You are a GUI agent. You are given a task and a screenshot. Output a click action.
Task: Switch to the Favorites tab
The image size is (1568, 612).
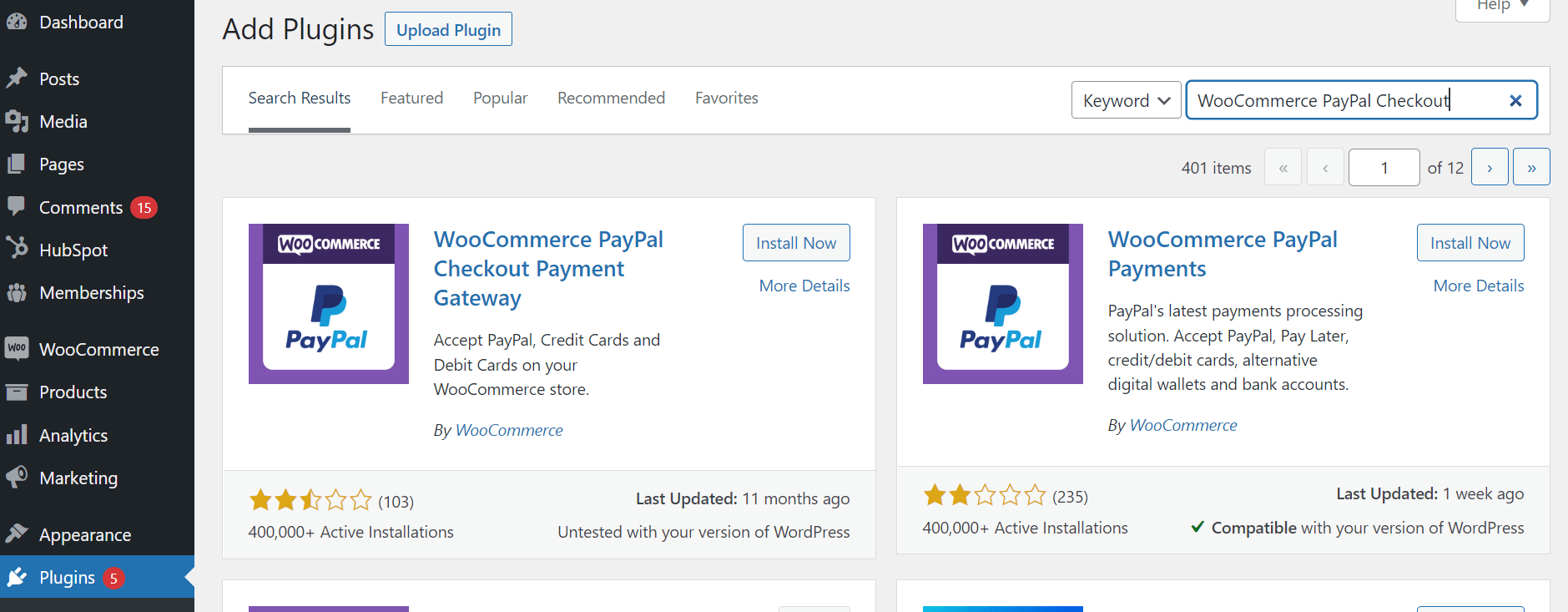click(727, 99)
